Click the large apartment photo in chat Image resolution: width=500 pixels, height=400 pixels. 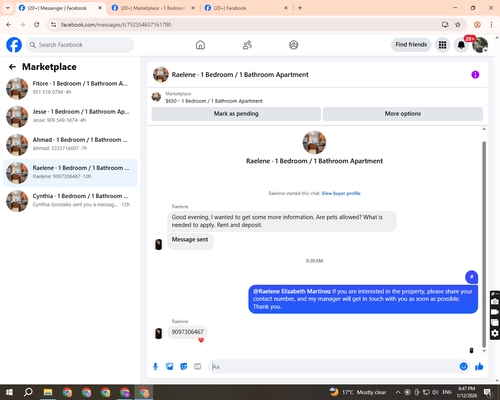pos(314,143)
